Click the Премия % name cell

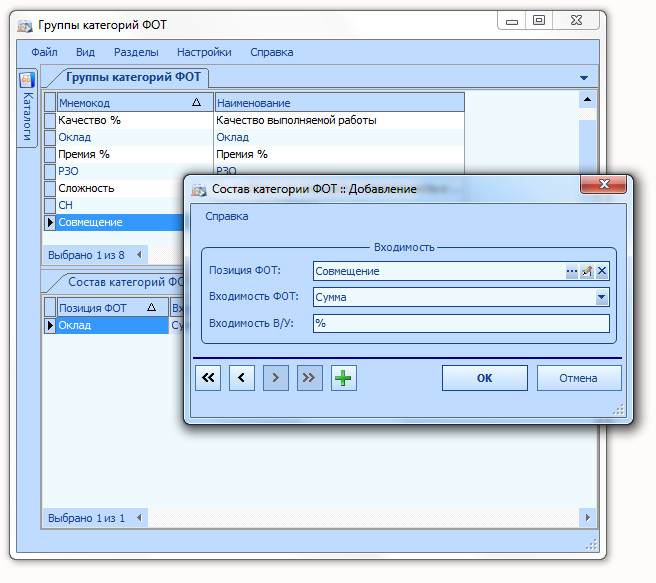tap(339, 155)
